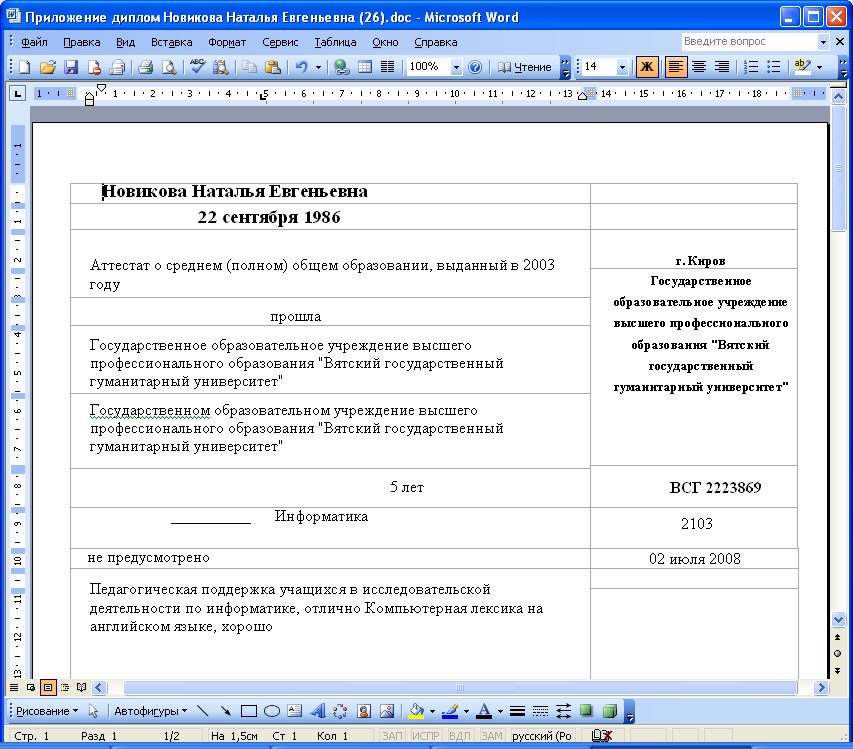Expand the Автофигуры shapes menu
This screenshot has height=749, width=853.
(151, 711)
